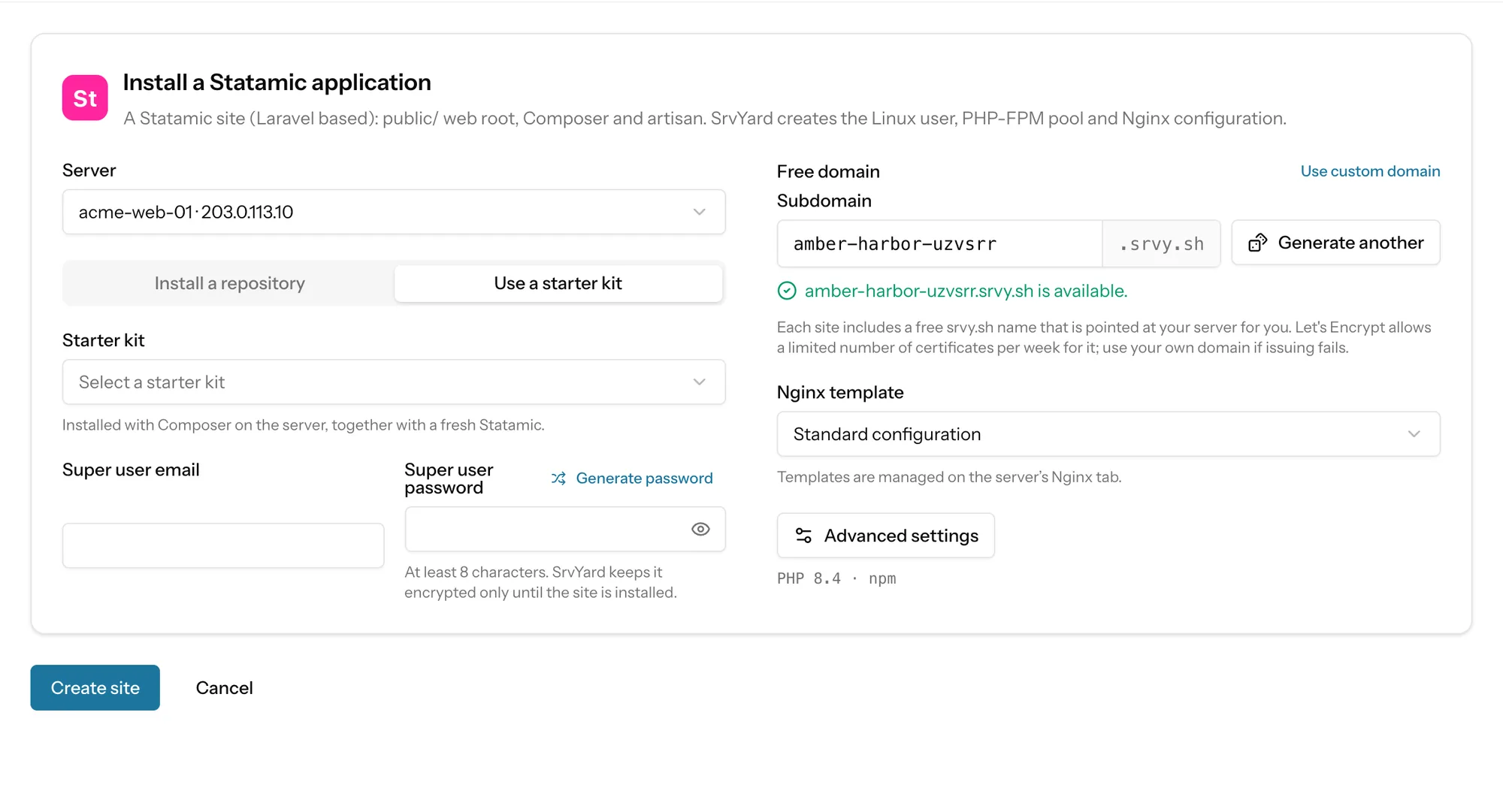Click the subdomain input amber-harbor-uzvsrr

[x=939, y=243]
